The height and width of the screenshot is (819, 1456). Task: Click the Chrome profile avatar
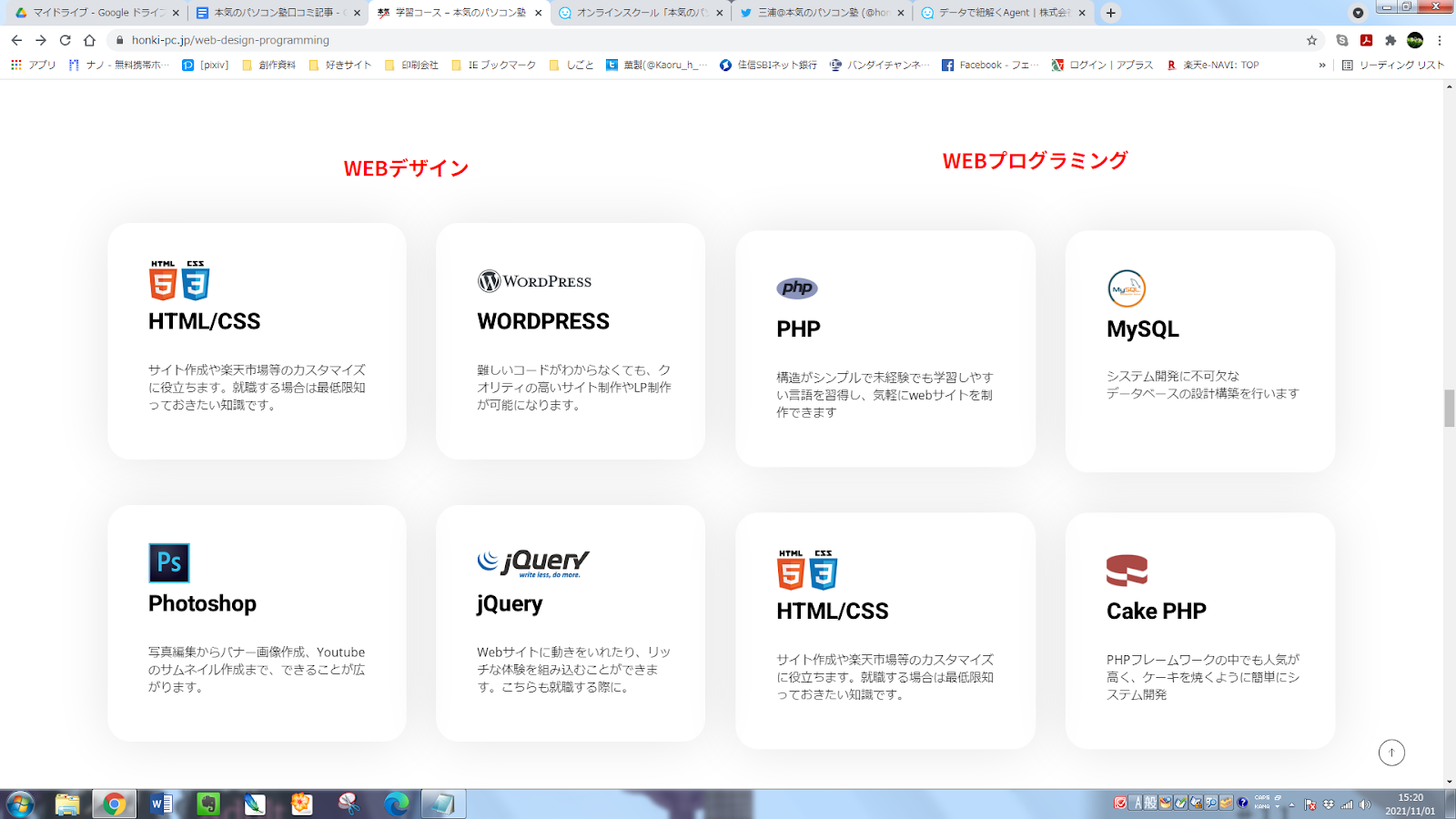[x=1415, y=40]
